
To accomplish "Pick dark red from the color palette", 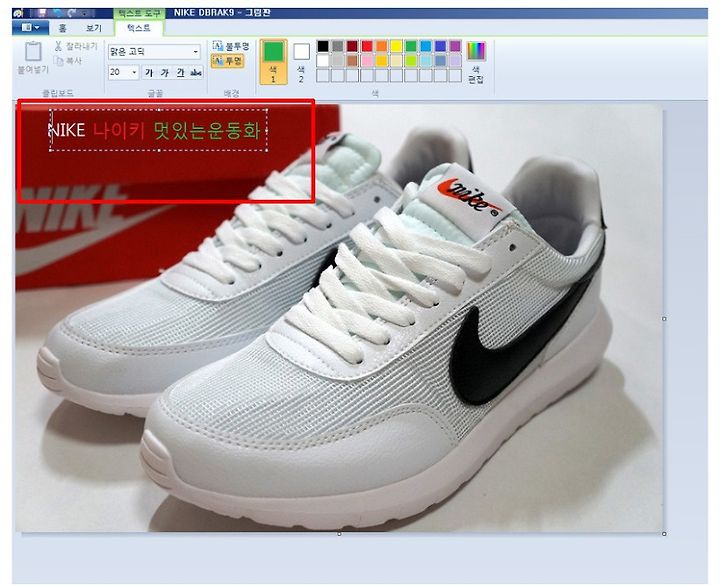I will pyautogui.click(x=353, y=46).
